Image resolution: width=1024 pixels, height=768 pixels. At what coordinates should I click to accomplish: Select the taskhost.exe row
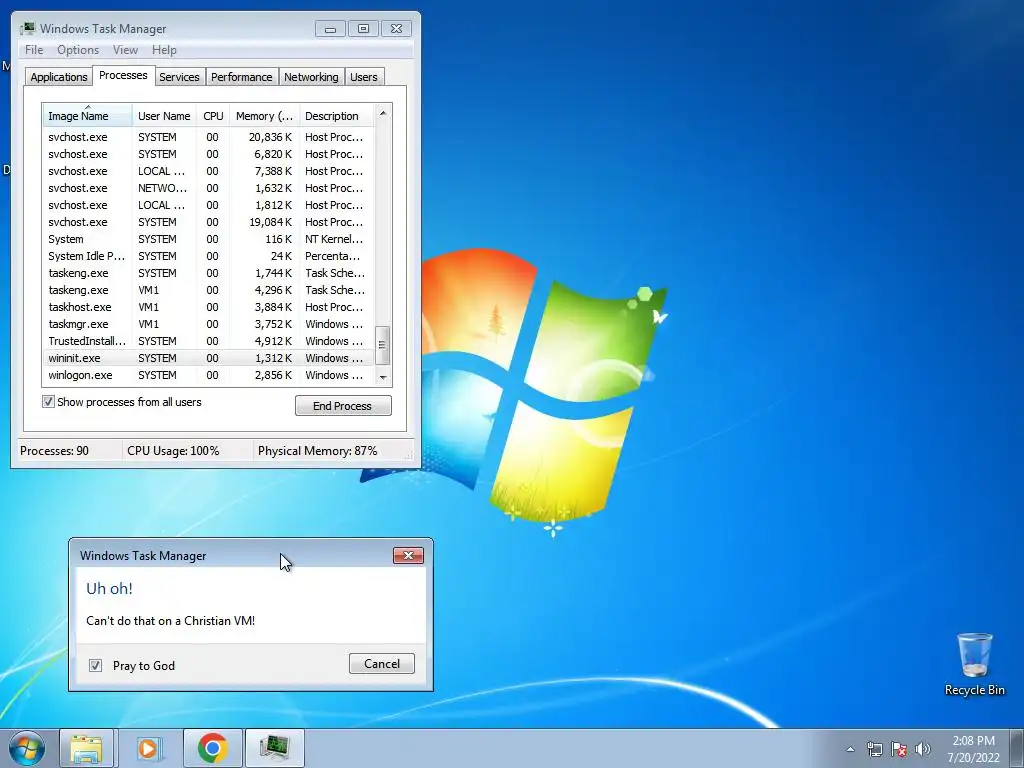tap(208, 307)
